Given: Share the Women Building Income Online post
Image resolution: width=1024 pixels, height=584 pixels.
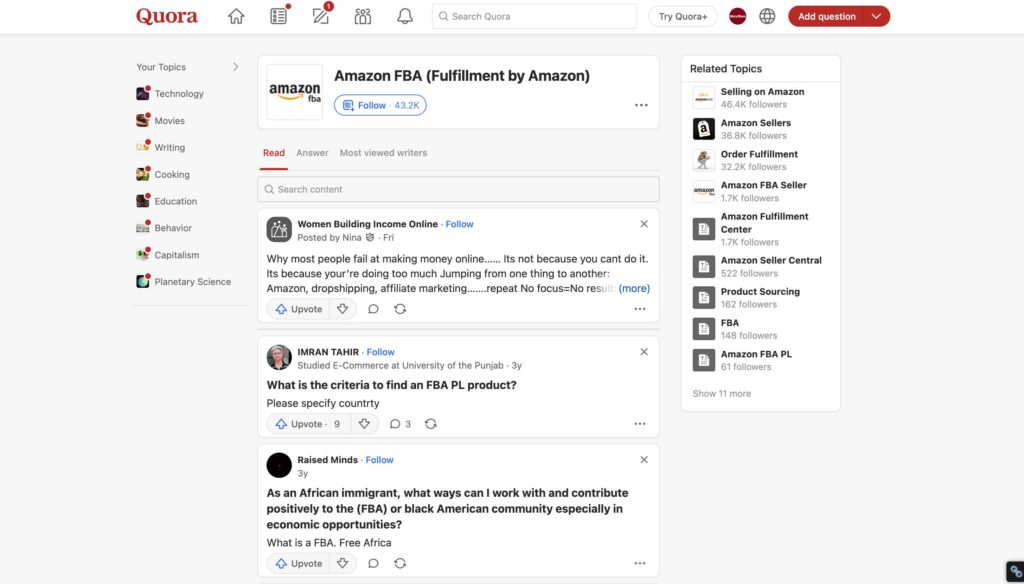Looking at the screenshot, I should pos(400,309).
